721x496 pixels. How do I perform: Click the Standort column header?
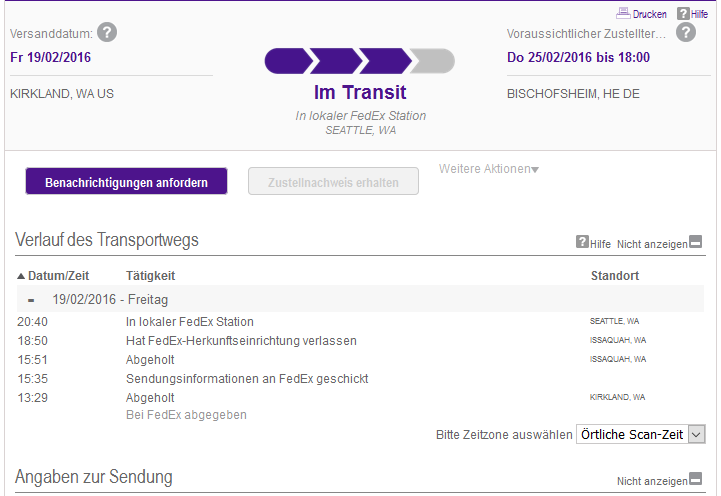(x=615, y=276)
